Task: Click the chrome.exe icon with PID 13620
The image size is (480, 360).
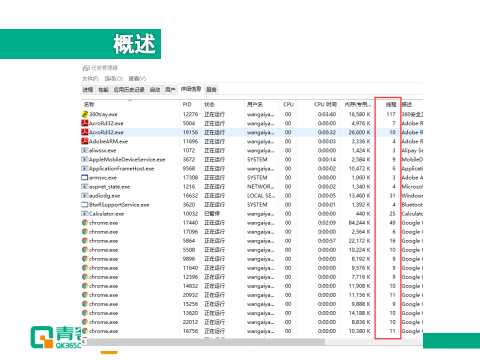Action: click(x=85, y=313)
